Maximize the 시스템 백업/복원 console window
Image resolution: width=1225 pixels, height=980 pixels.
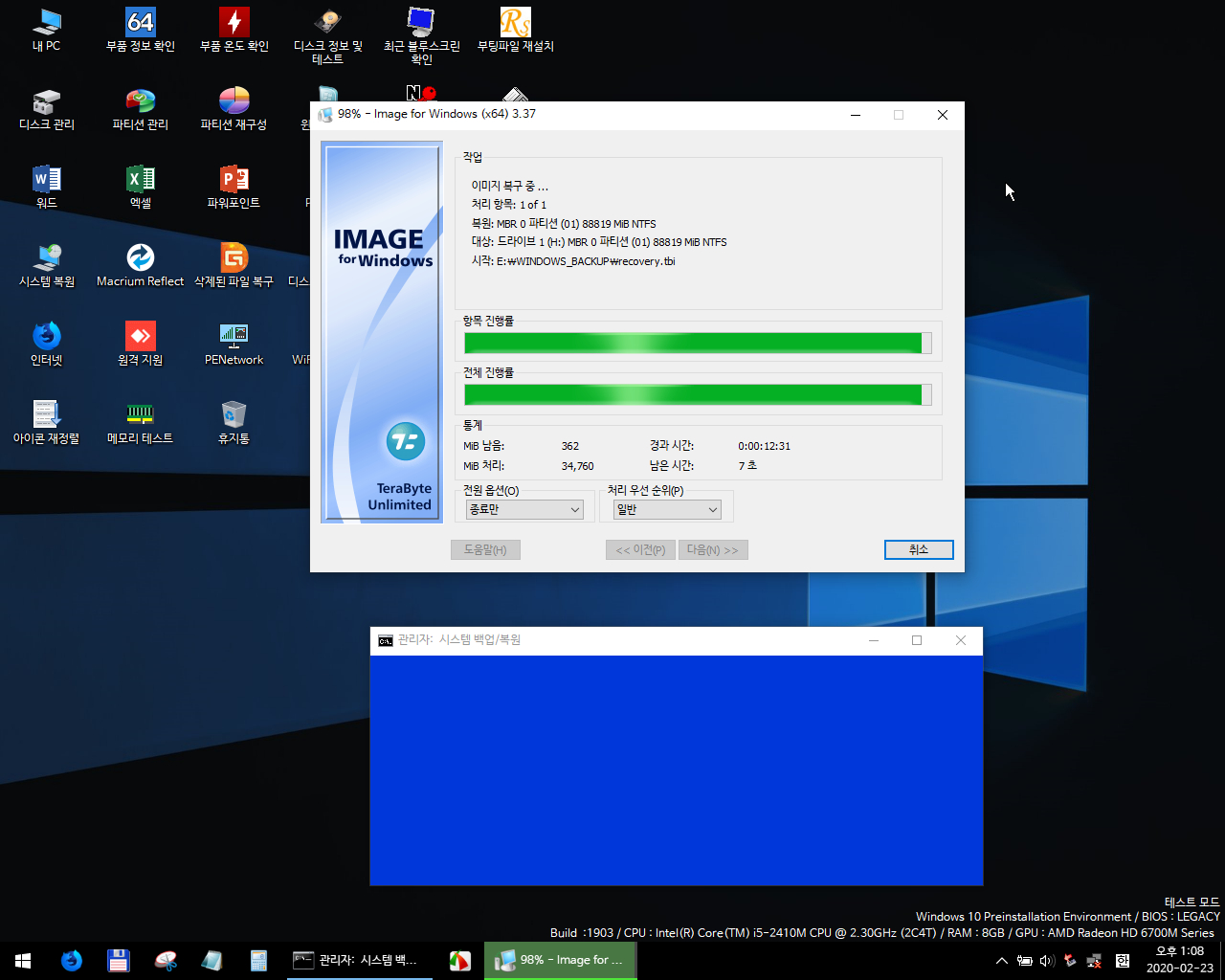(x=917, y=640)
